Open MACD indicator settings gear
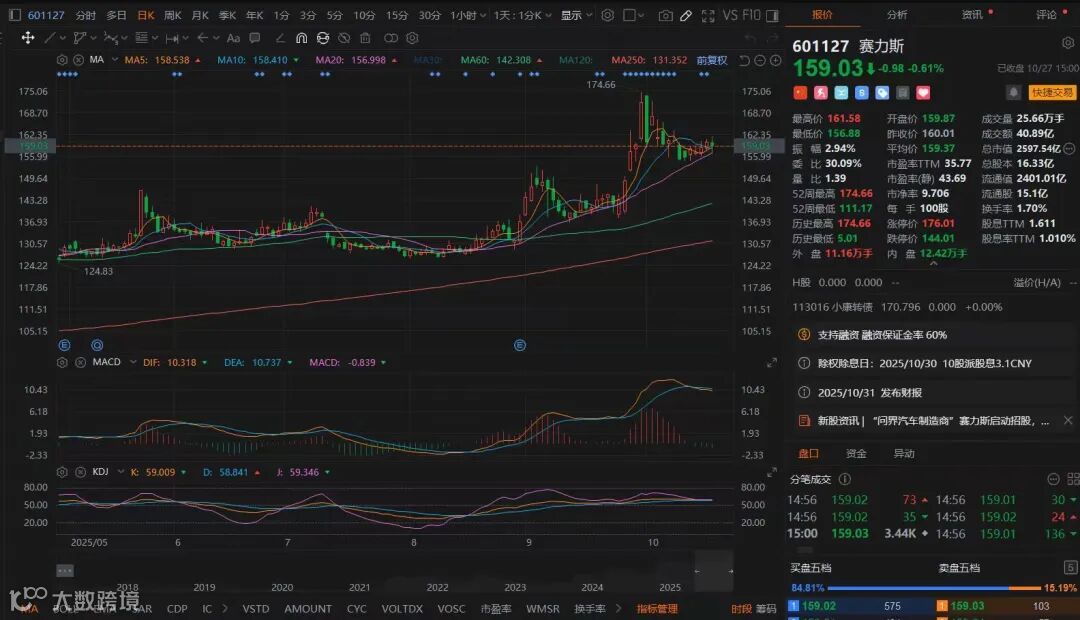The width and height of the screenshot is (1080, 620). pos(62,362)
